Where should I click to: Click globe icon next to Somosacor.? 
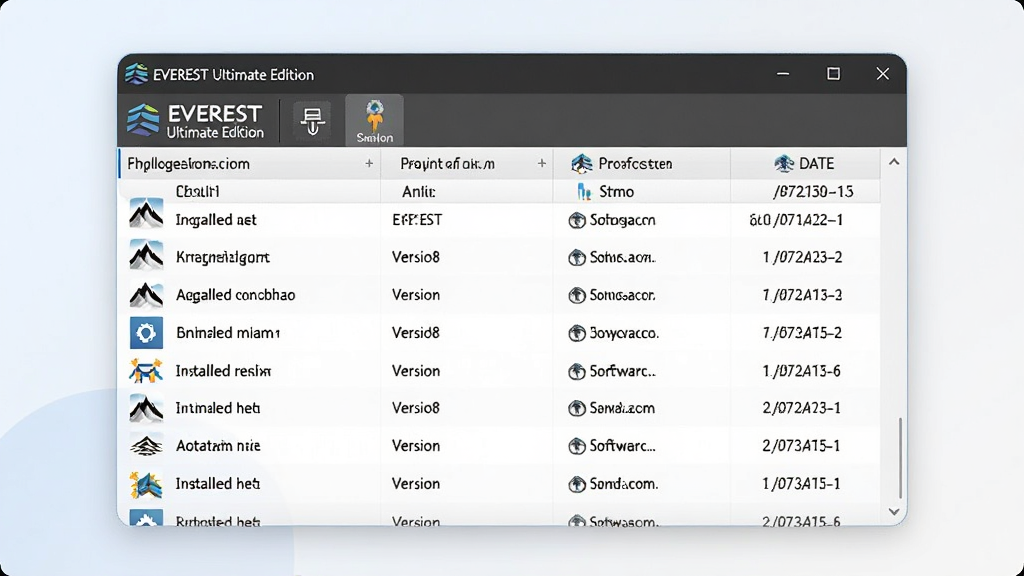(x=577, y=295)
